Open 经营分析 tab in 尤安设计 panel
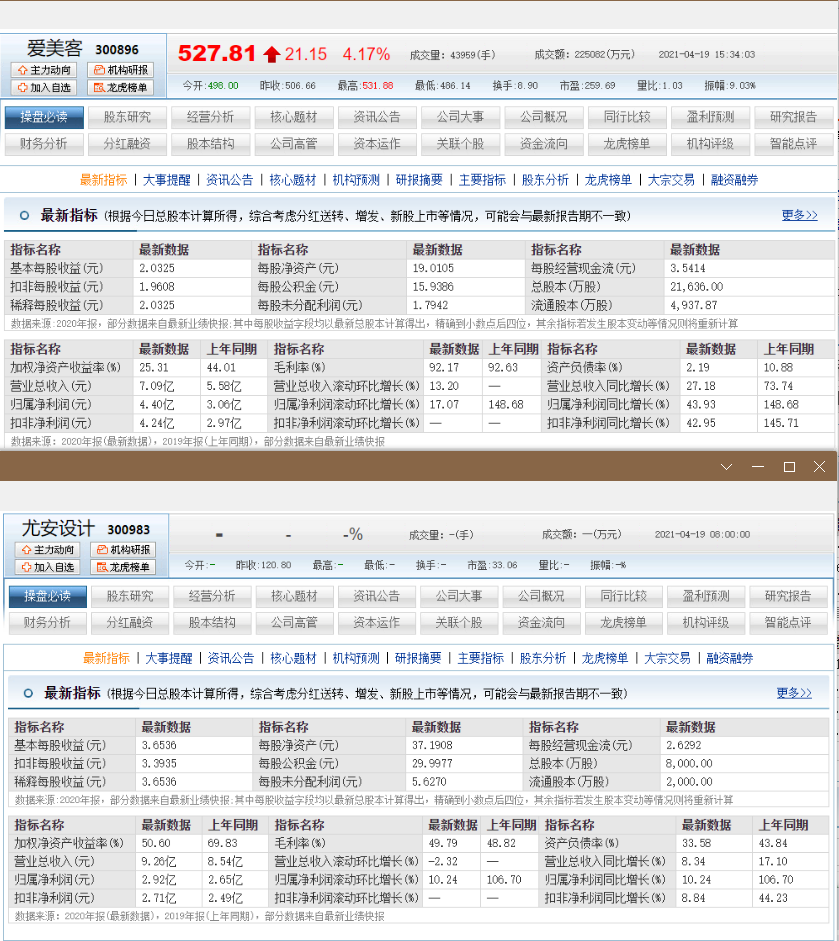This screenshot has width=839, height=941. pyautogui.click(x=212, y=597)
